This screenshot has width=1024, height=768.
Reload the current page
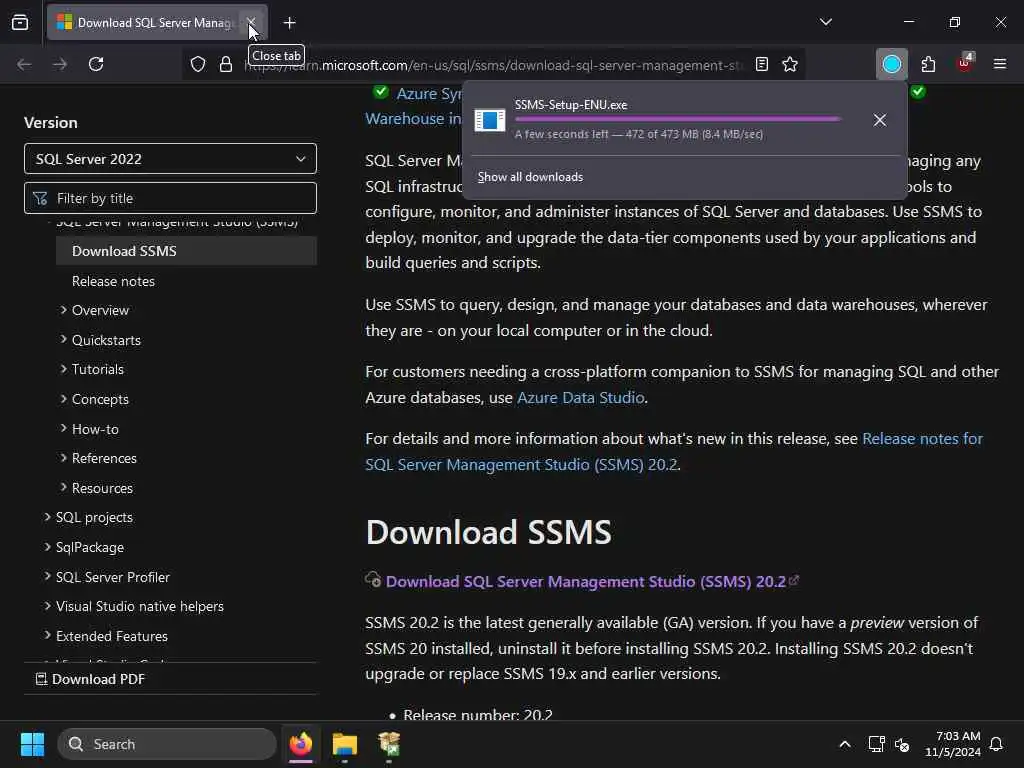[x=96, y=64]
